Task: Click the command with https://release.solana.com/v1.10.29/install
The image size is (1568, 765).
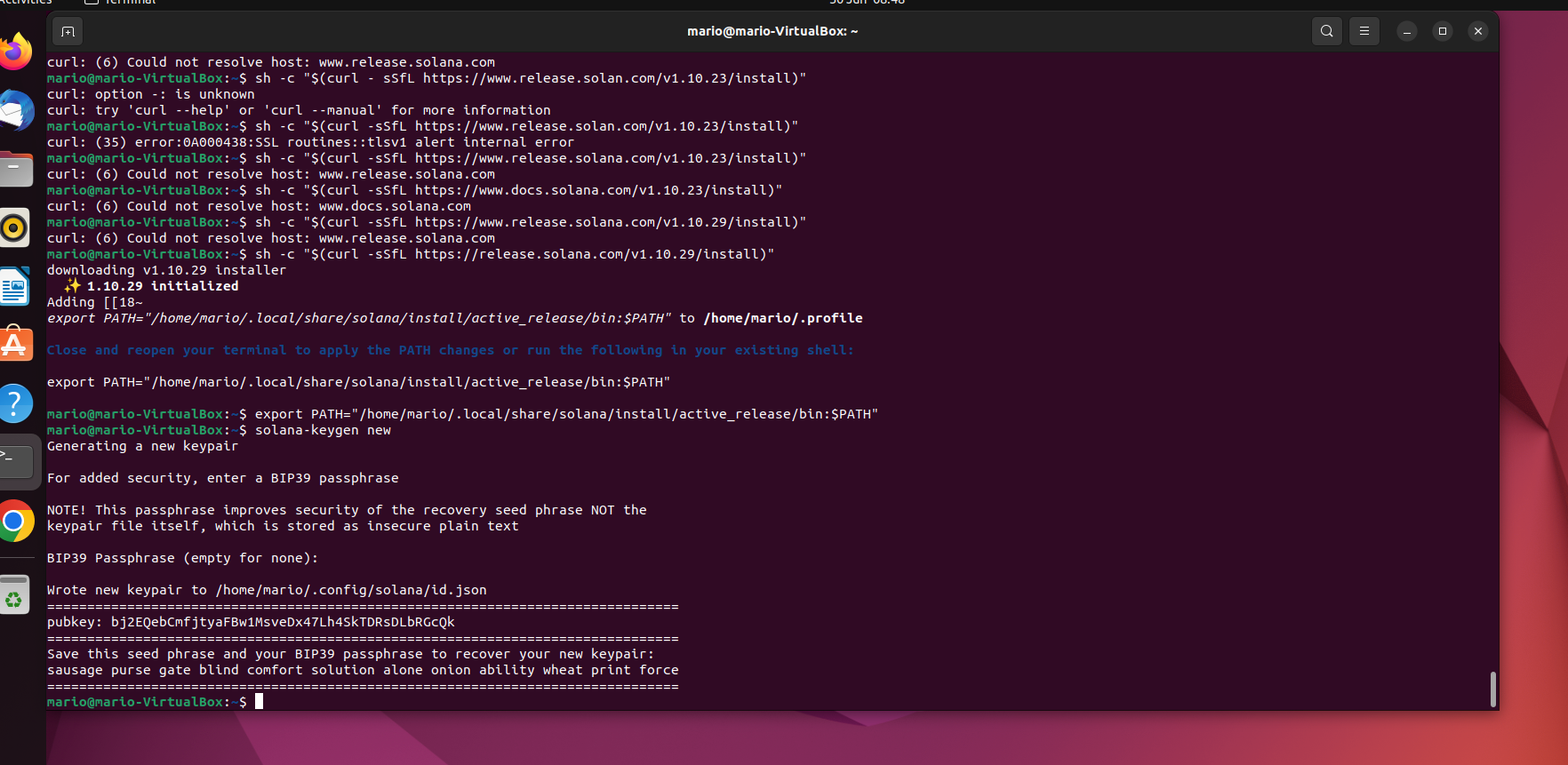Action: [x=411, y=254]
